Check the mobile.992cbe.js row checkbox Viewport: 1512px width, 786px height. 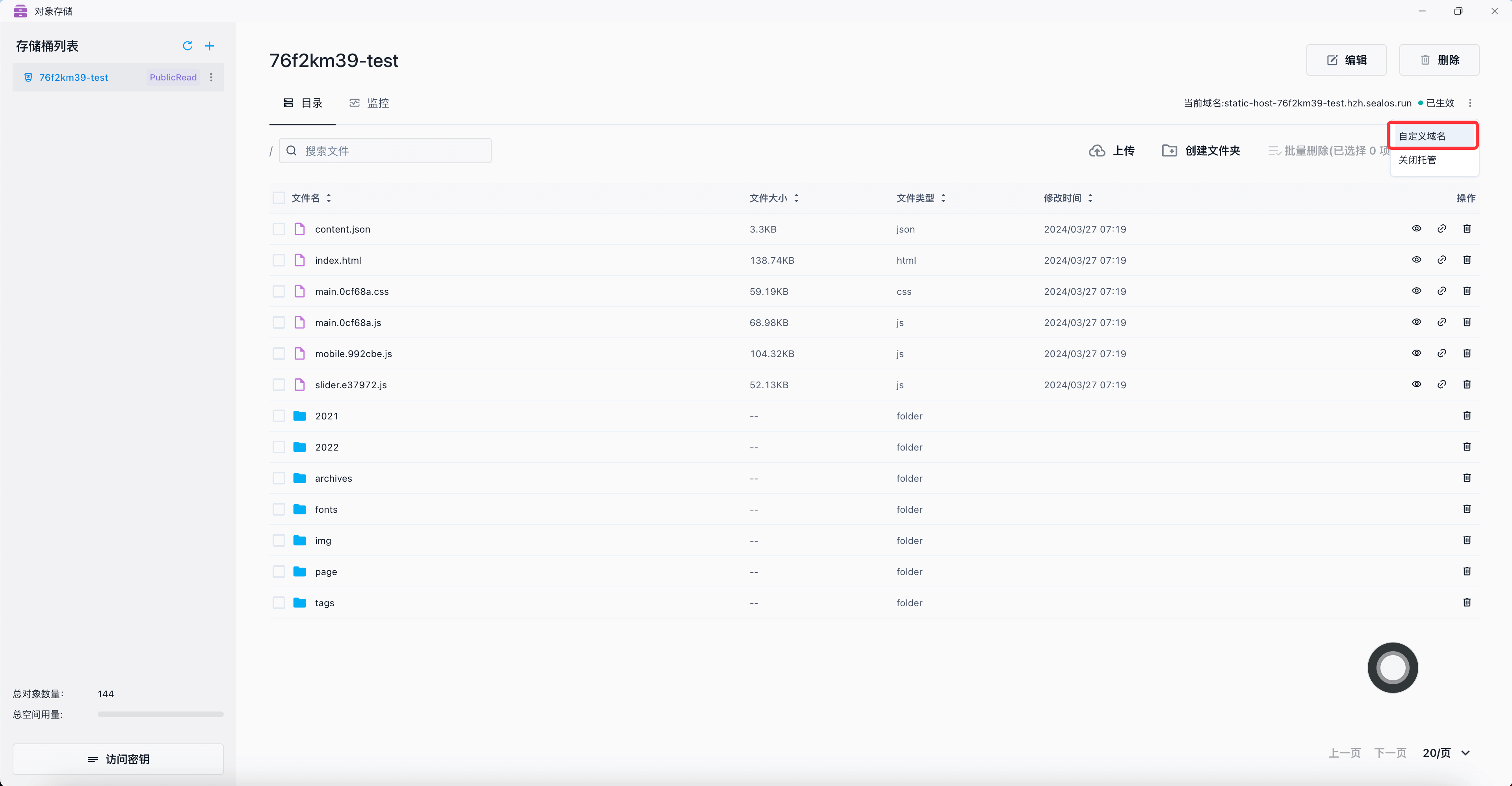pyautogui.click(x=279, y=354)
